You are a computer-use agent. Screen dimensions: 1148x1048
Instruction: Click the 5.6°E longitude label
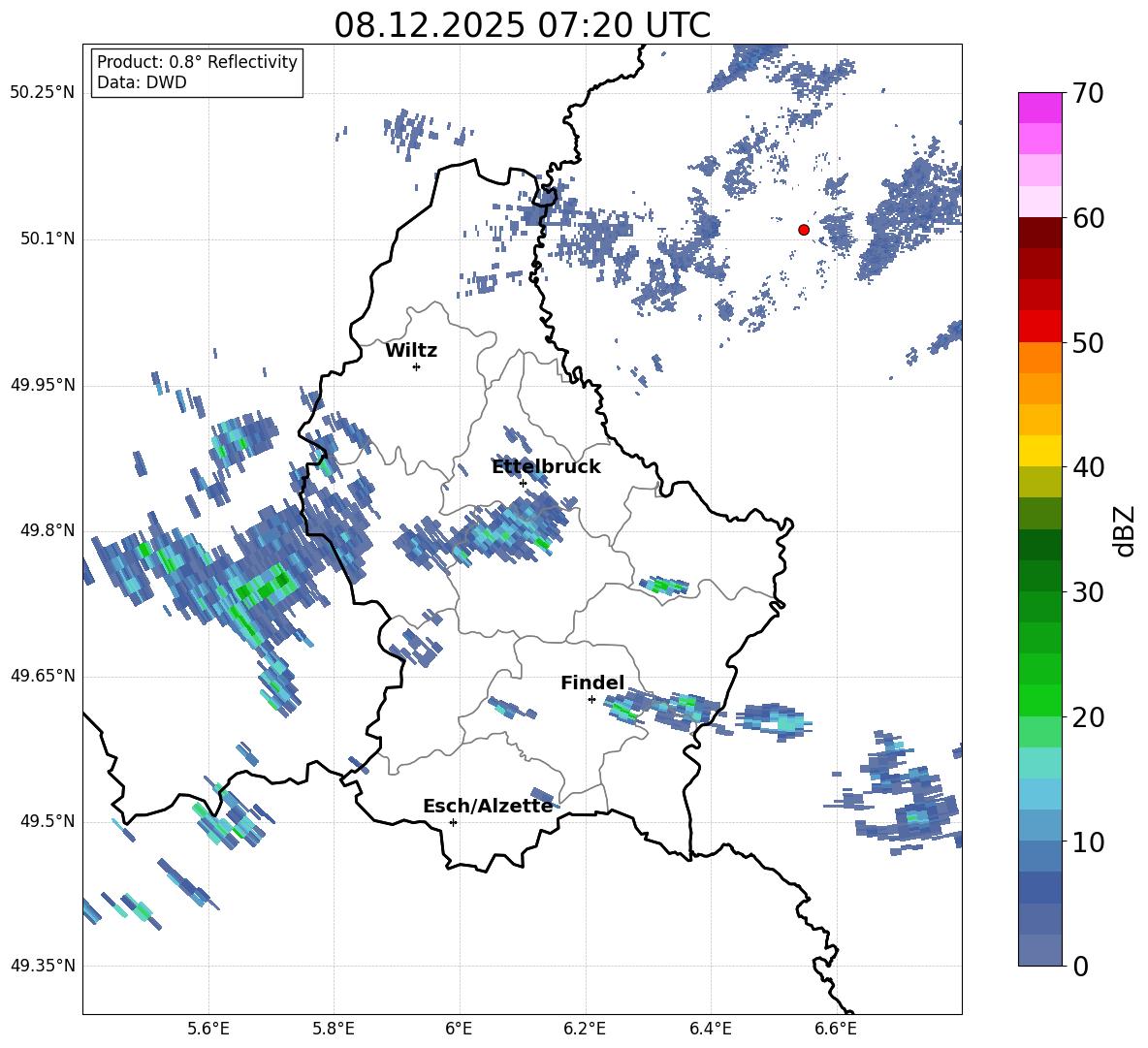[208, 1029]
